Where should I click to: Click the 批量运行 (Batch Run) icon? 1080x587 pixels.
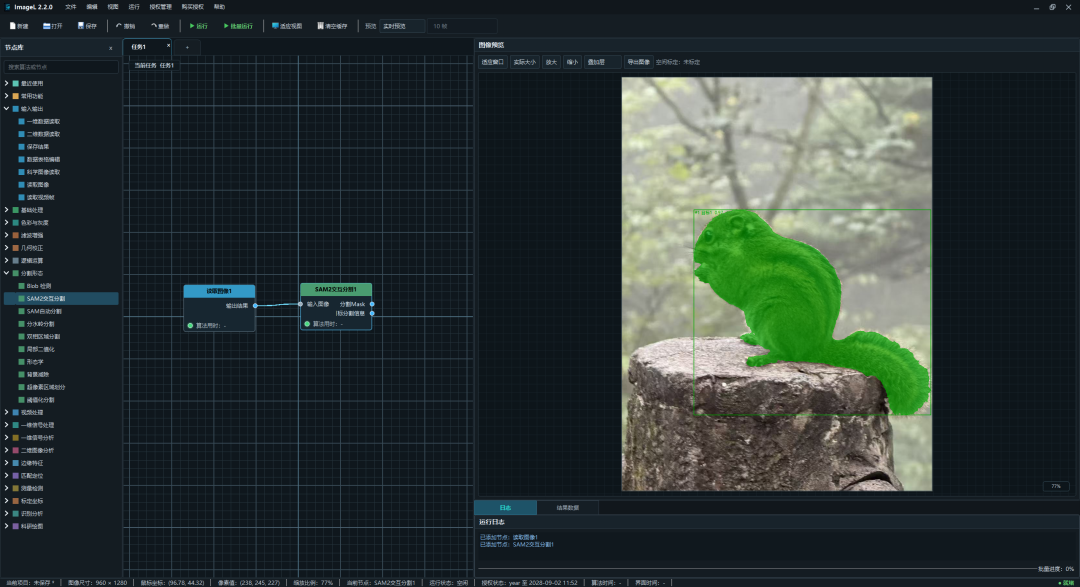pos(226,26)
